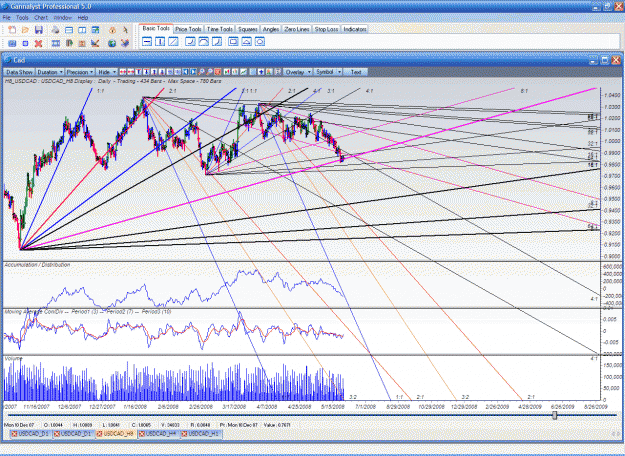Select the vertical line tool
Screen dimensions: 625x456
click(x=160, y=41)
